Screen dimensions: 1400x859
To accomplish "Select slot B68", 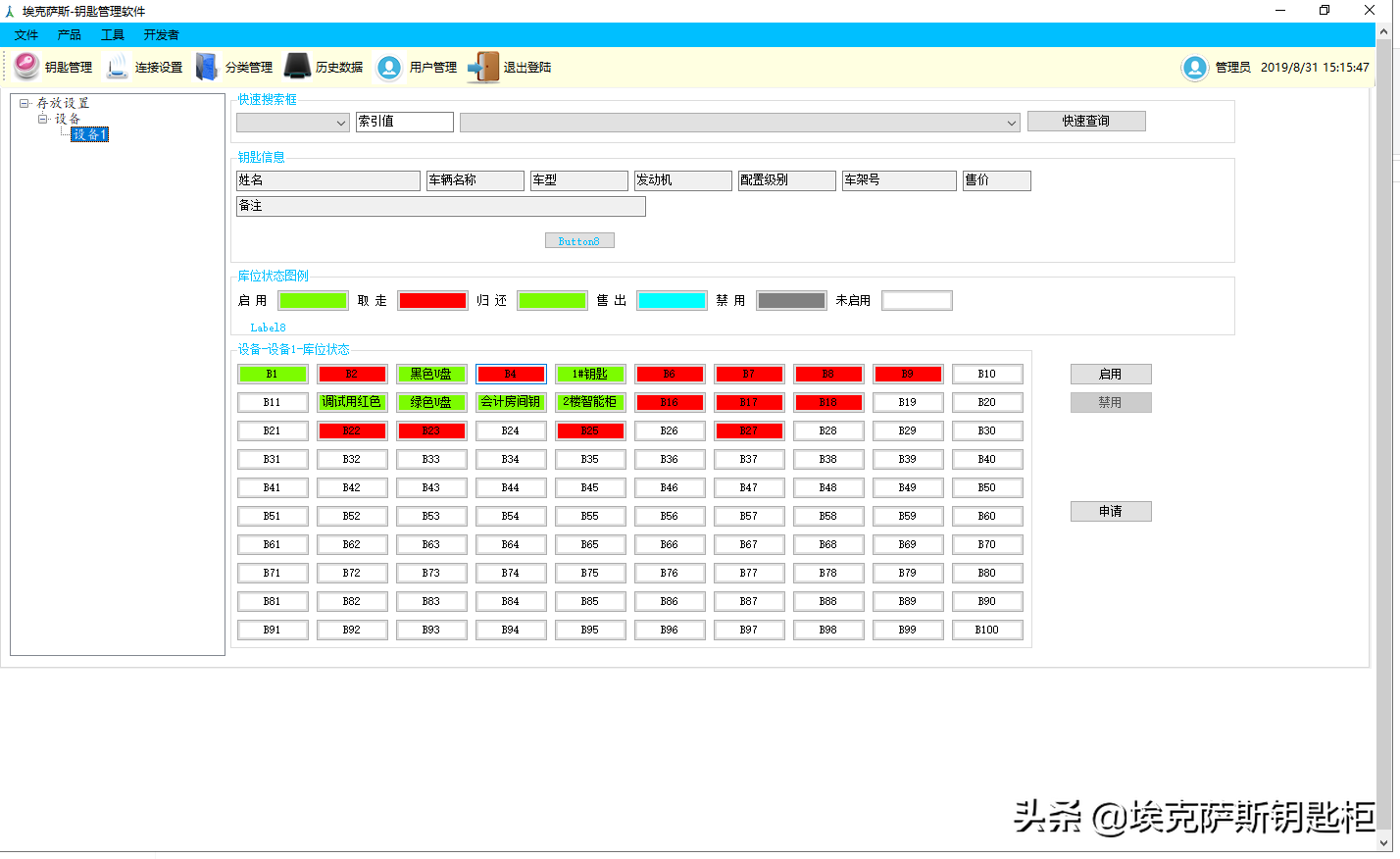I will (x=828, y=544).
